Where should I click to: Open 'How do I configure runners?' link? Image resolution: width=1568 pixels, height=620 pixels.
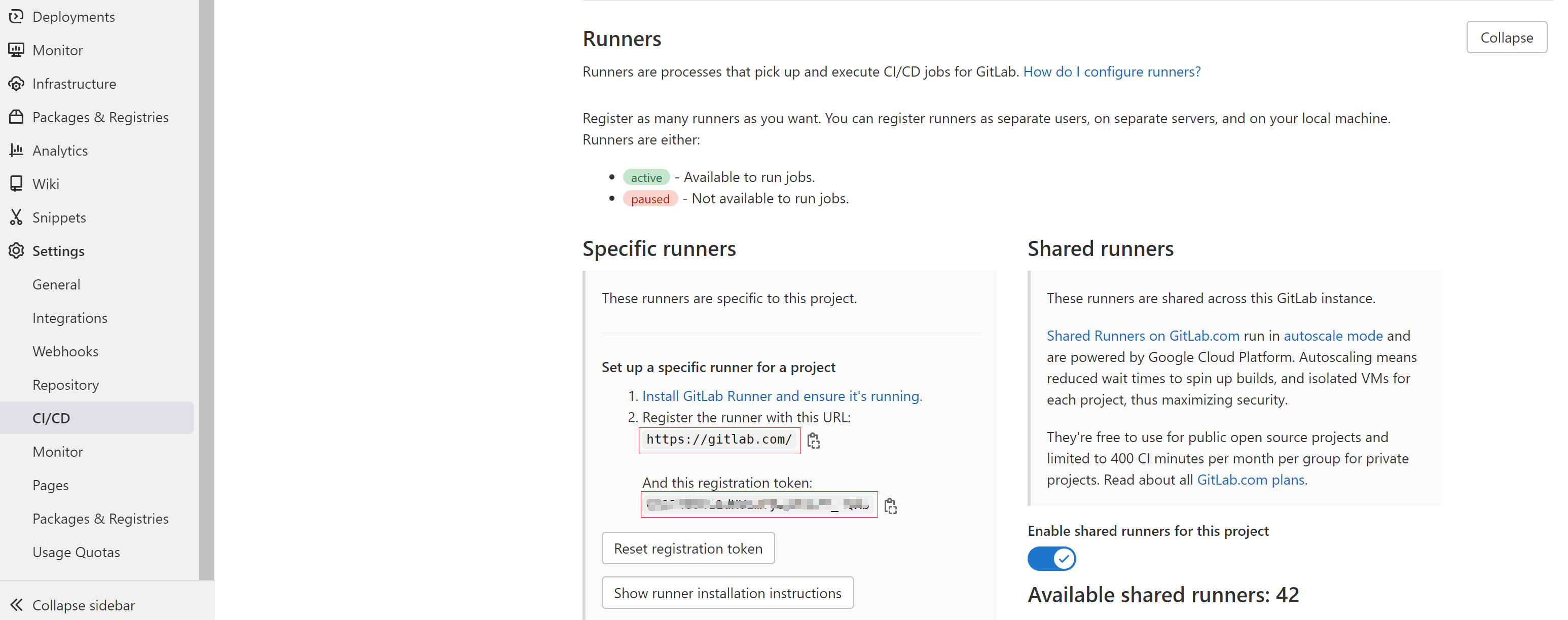click(1111, 71)
